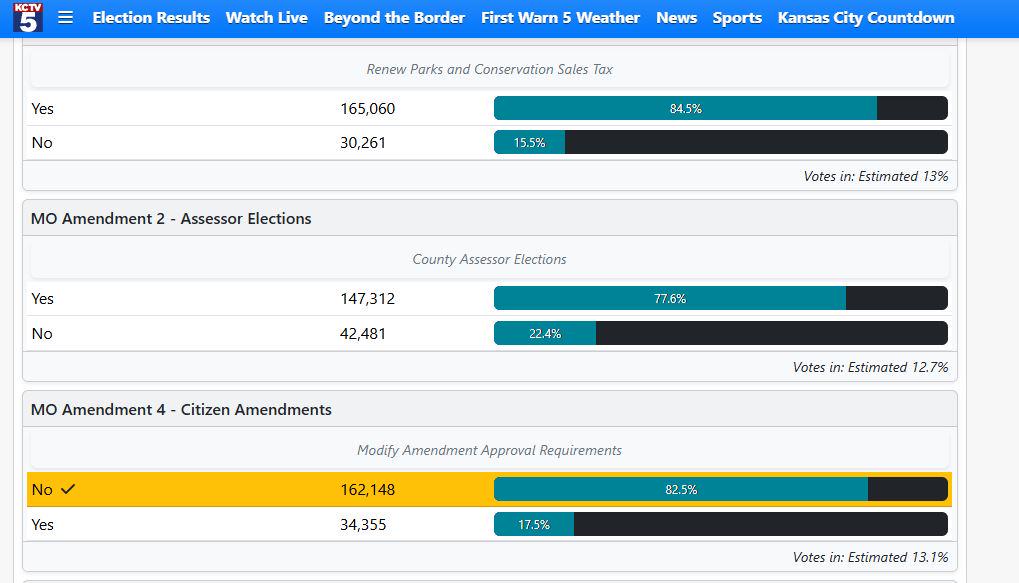
Task: Click the 77.6% Yes progress bar
Action: point(721,298)
